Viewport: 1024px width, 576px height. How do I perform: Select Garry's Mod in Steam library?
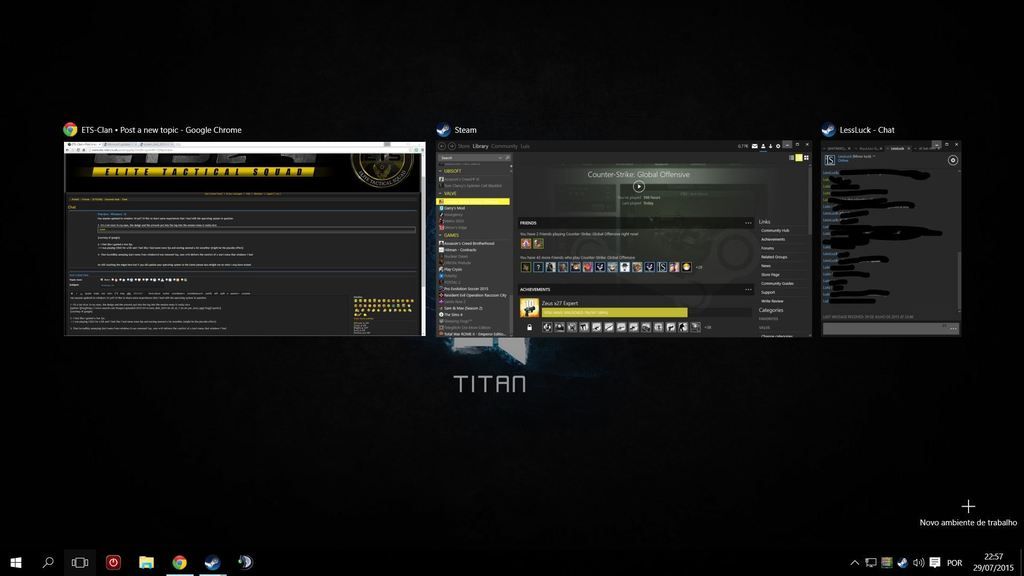454,208
